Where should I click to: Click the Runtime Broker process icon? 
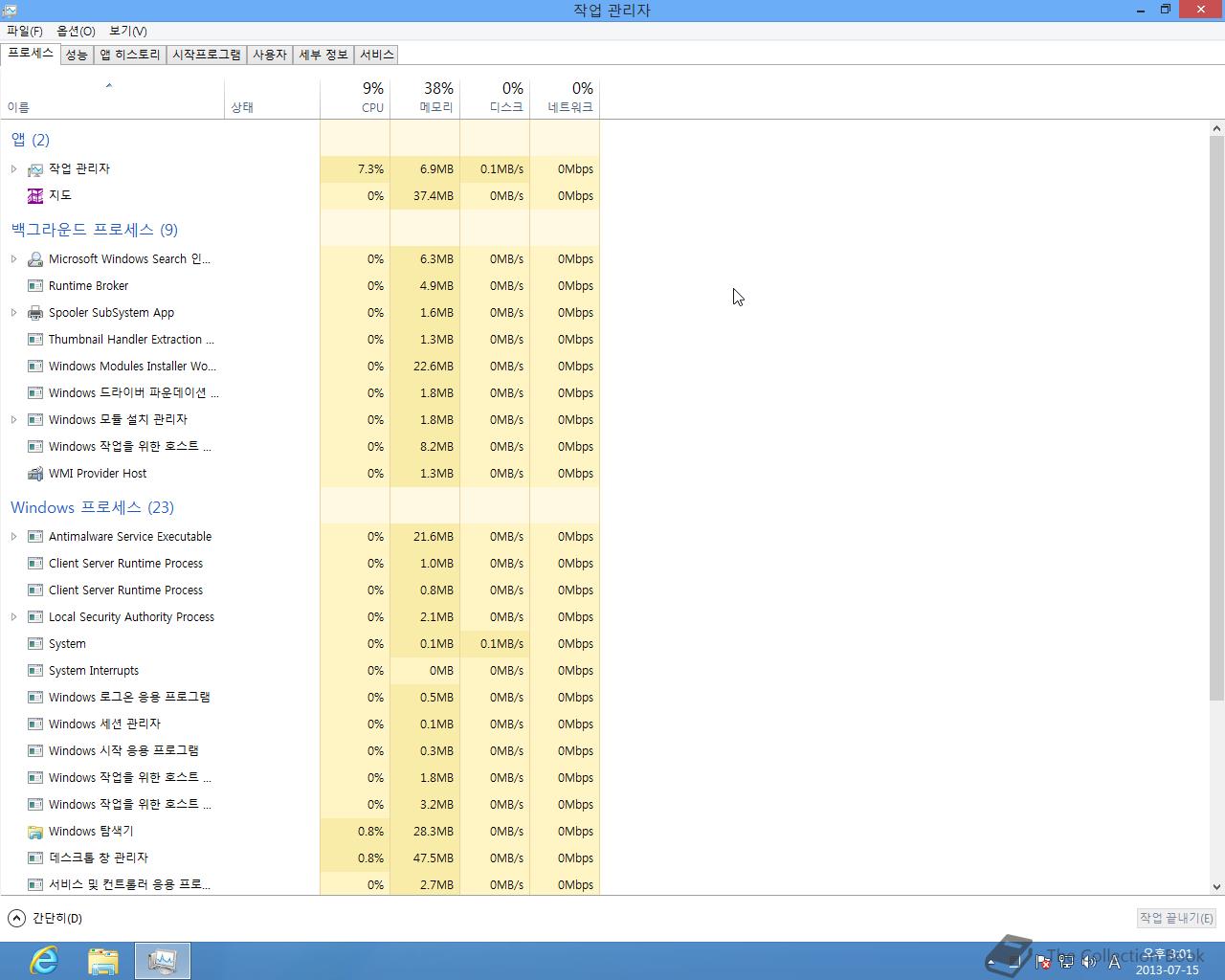click(35, 285)
